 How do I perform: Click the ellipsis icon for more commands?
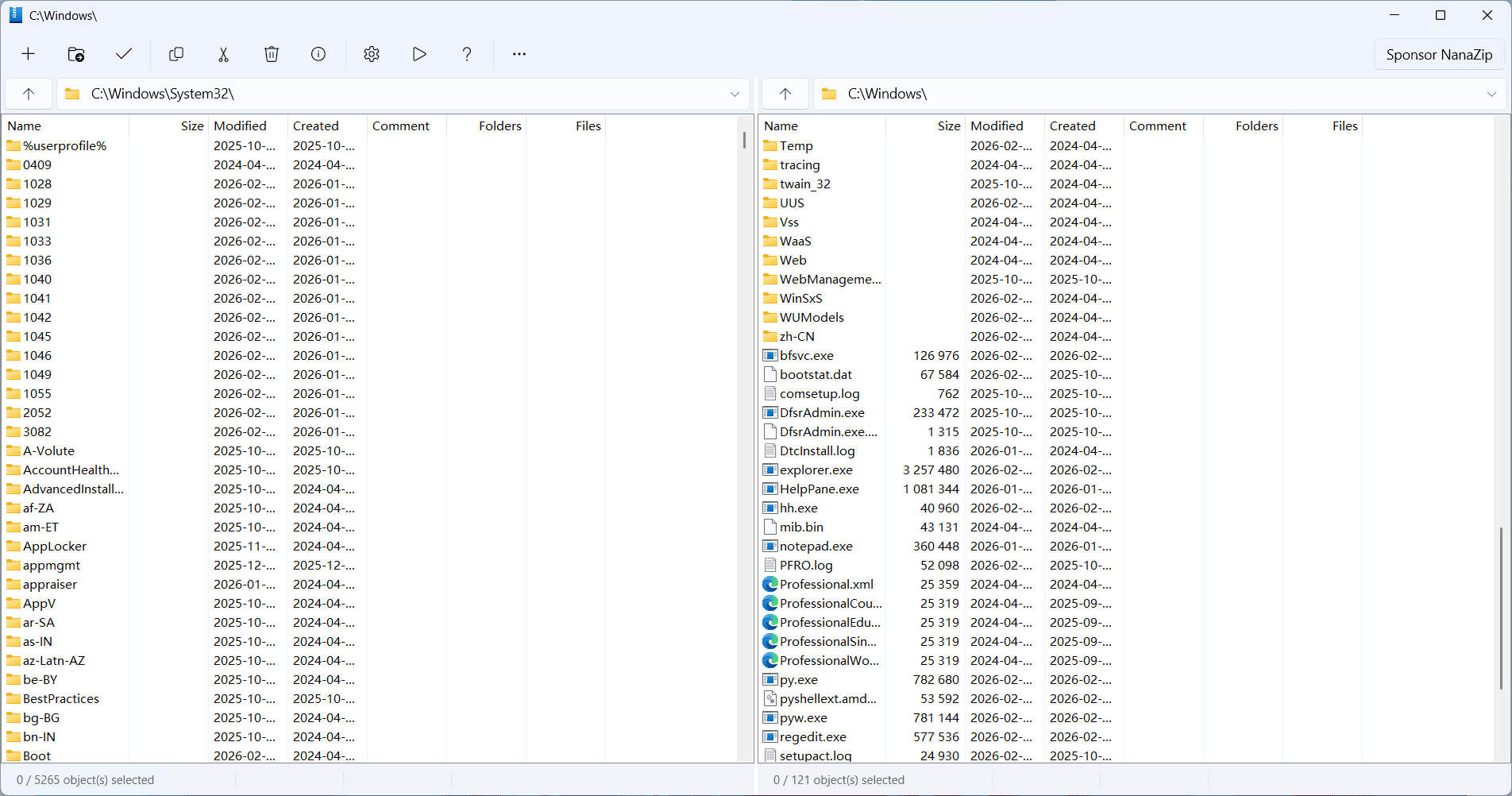click(519, 54)
